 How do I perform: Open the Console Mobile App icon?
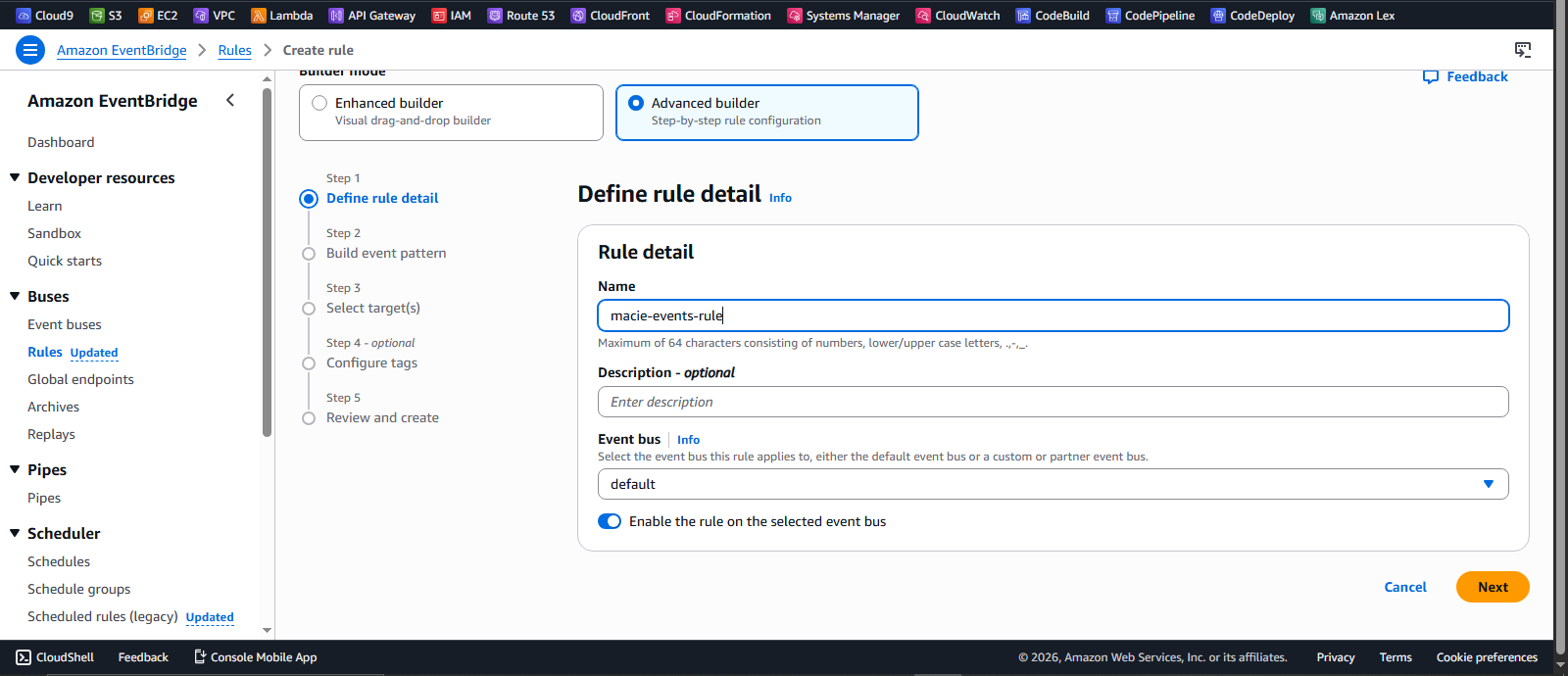(200, 656)
